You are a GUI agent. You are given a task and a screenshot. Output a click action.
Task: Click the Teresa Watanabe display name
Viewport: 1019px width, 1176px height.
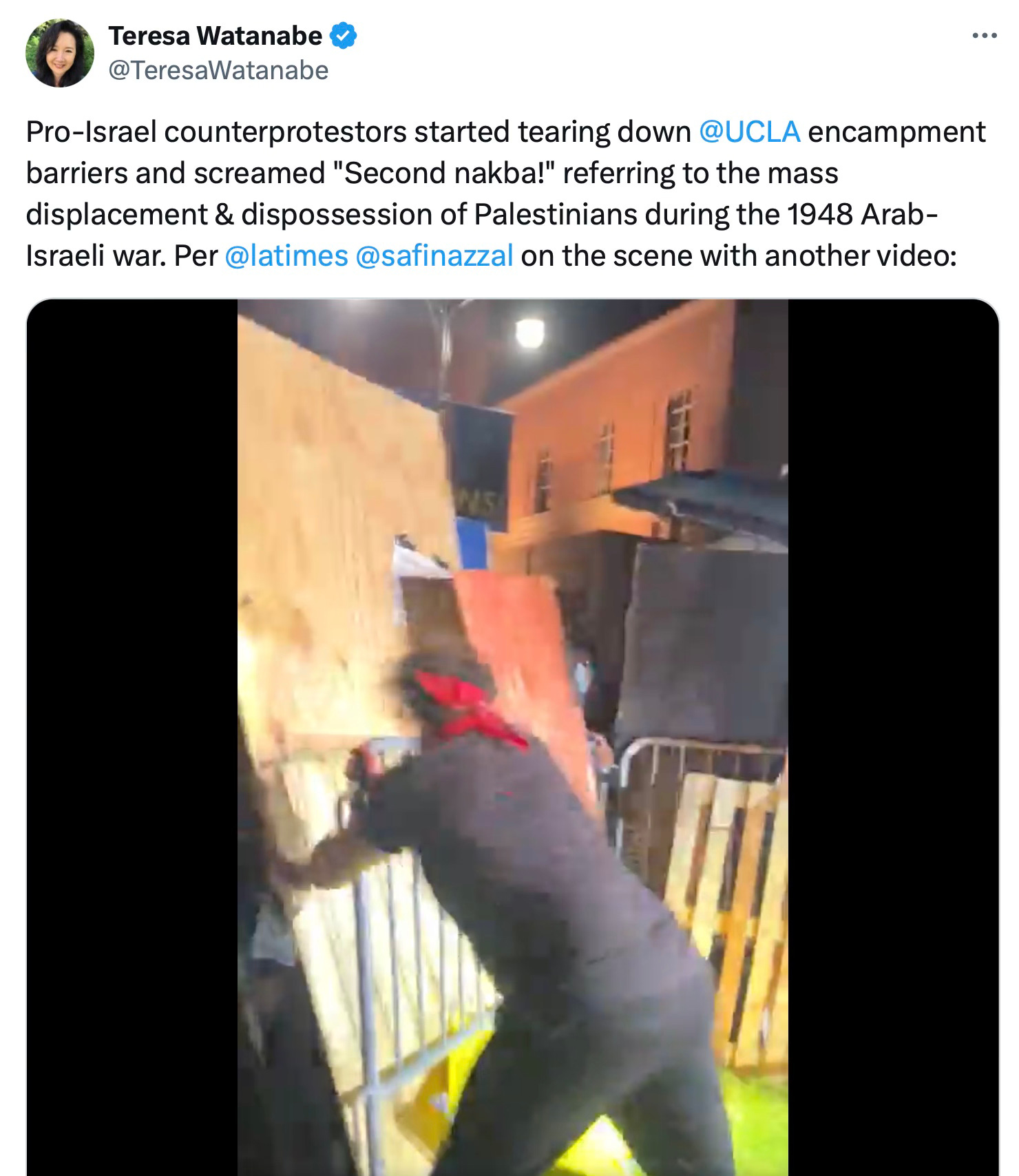pyautogui.click(x=215, y=36)
